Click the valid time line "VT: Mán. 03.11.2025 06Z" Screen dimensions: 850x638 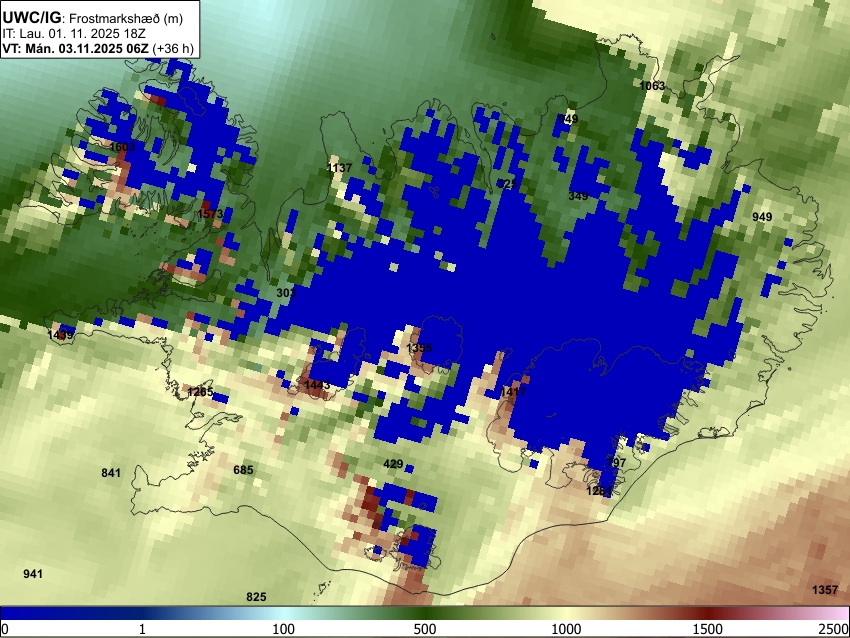(75, 48)
